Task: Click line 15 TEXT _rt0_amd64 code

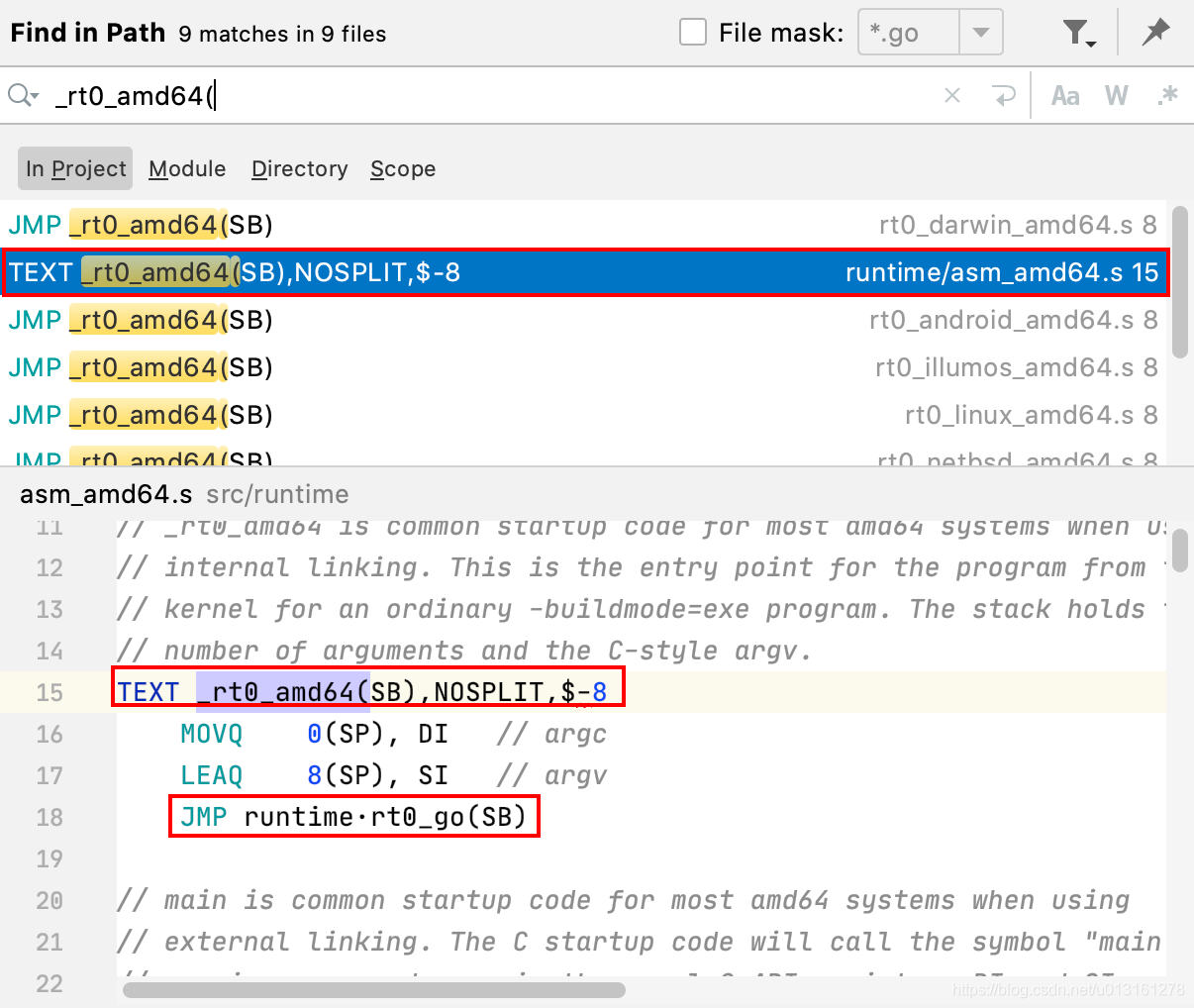Action: (362, 691)
